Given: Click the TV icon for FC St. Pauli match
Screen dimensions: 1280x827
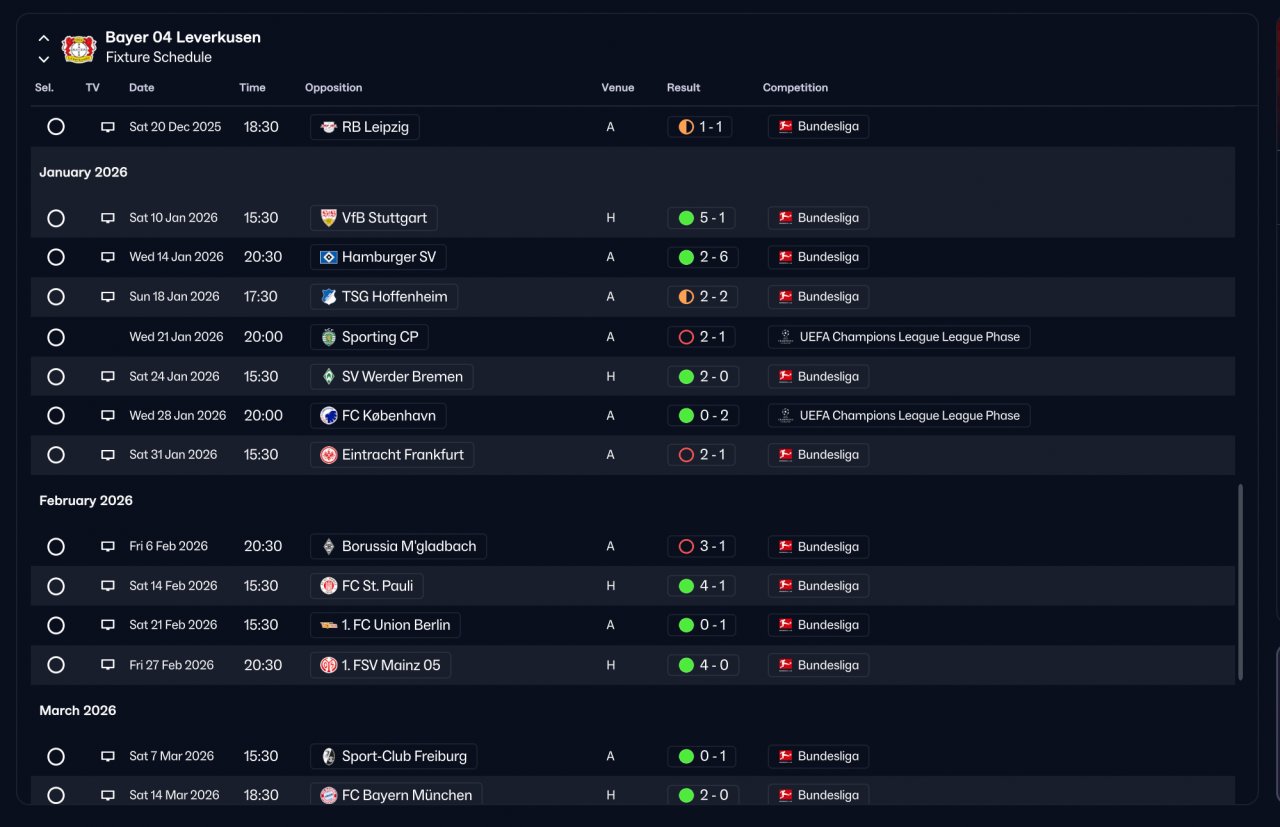Looking at the screenshot, I should point(108,586).
